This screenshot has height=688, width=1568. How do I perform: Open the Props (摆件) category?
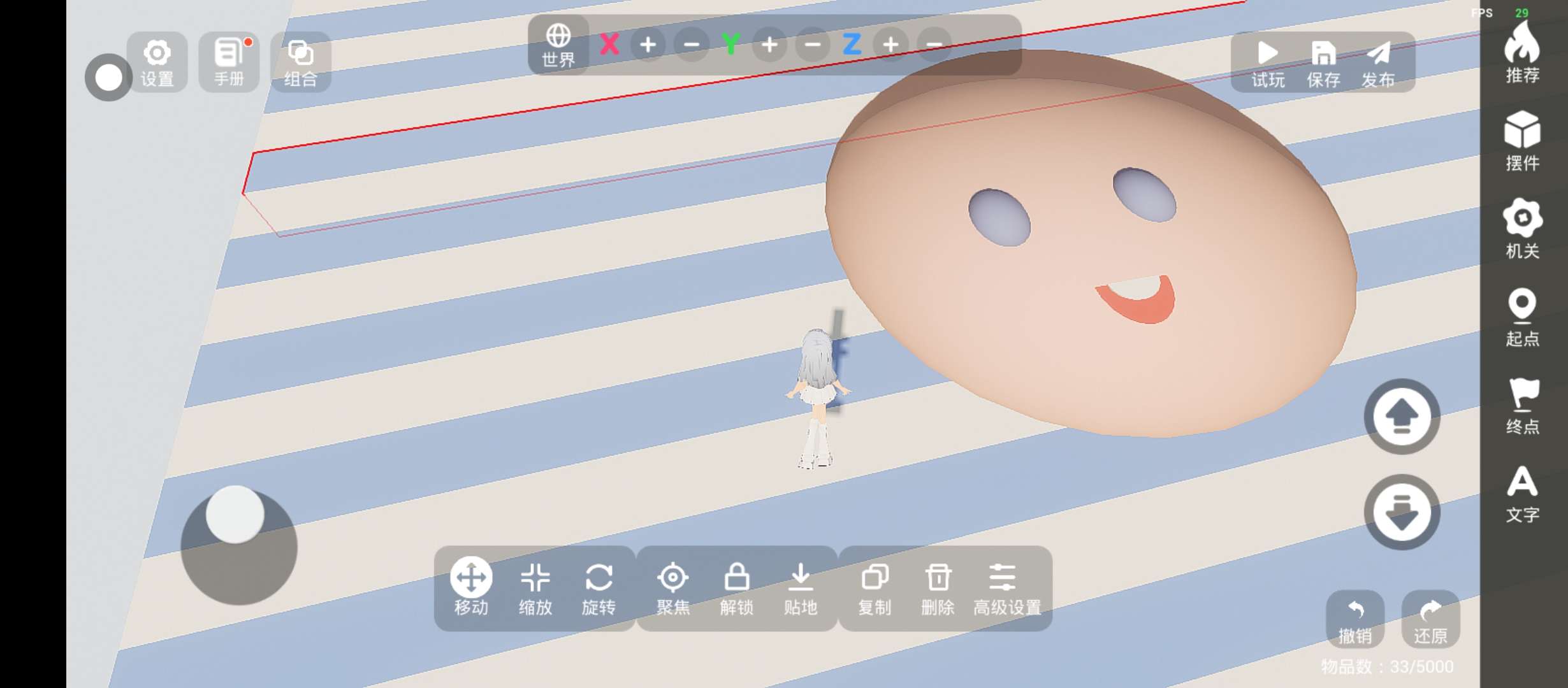pyautogui.click(x=1522, y=141)
